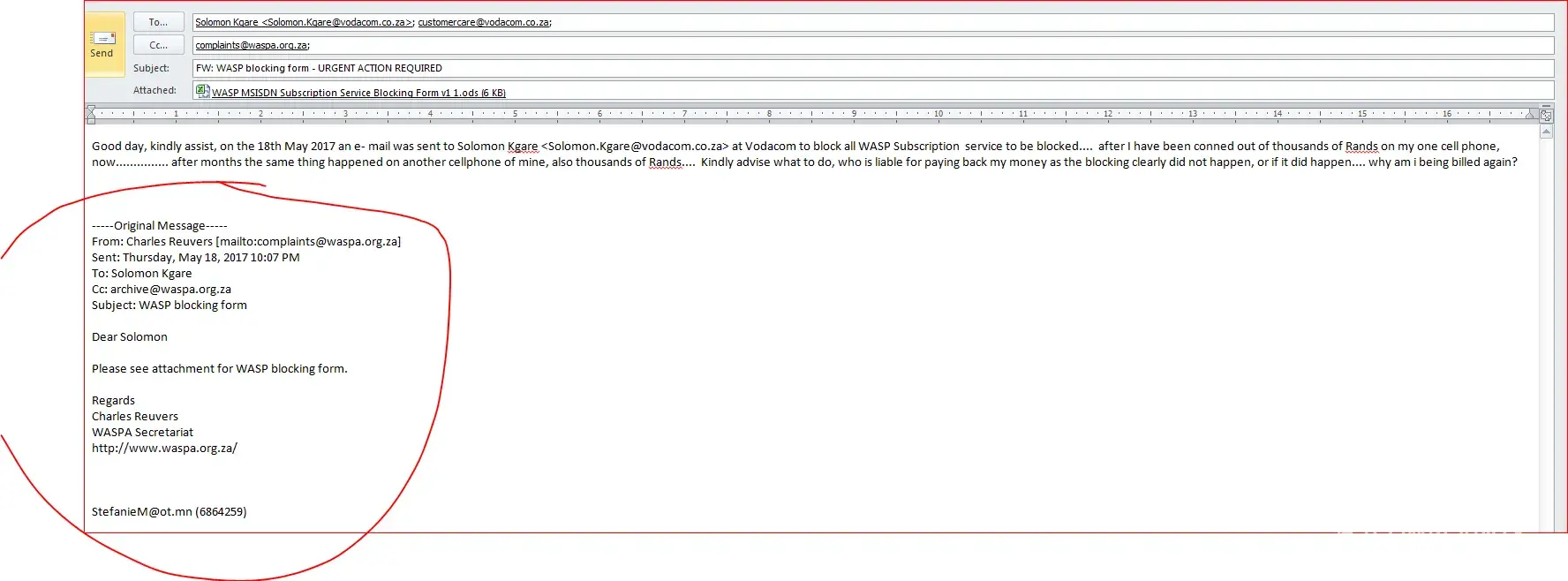This screenshot has height=581, width=1568.
Task: Click 'Regards' text in body
Action: [x=114, y=401]
